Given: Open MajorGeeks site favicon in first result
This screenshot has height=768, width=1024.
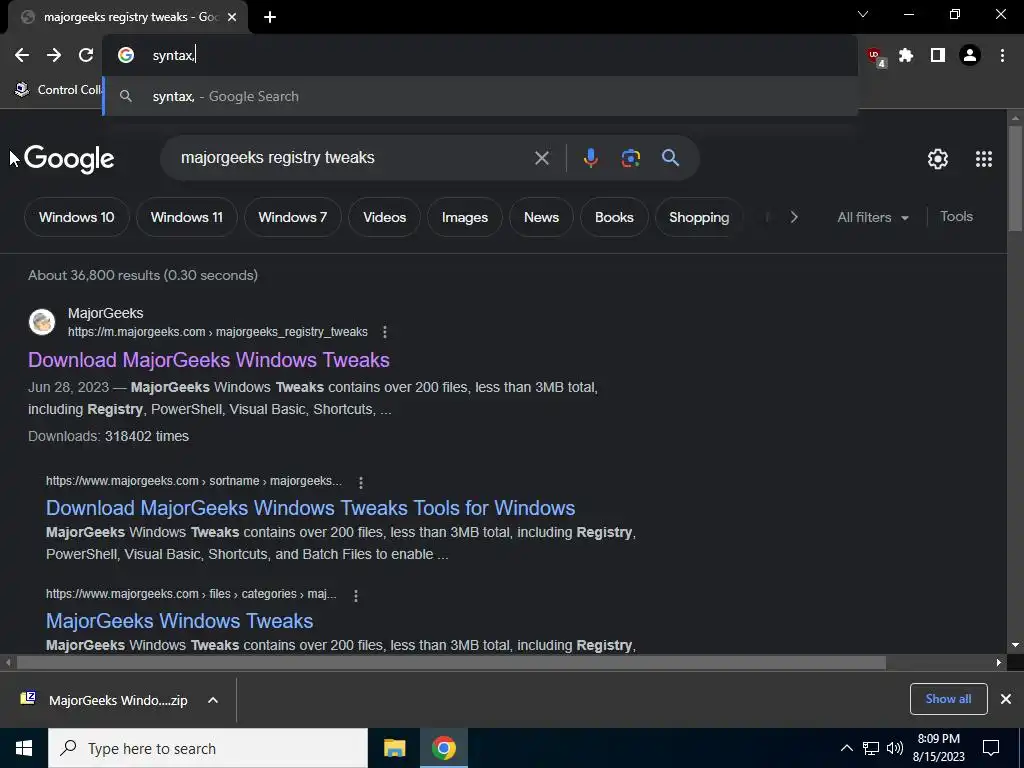Looking at the screenshot, I should [x=42, y=322].
